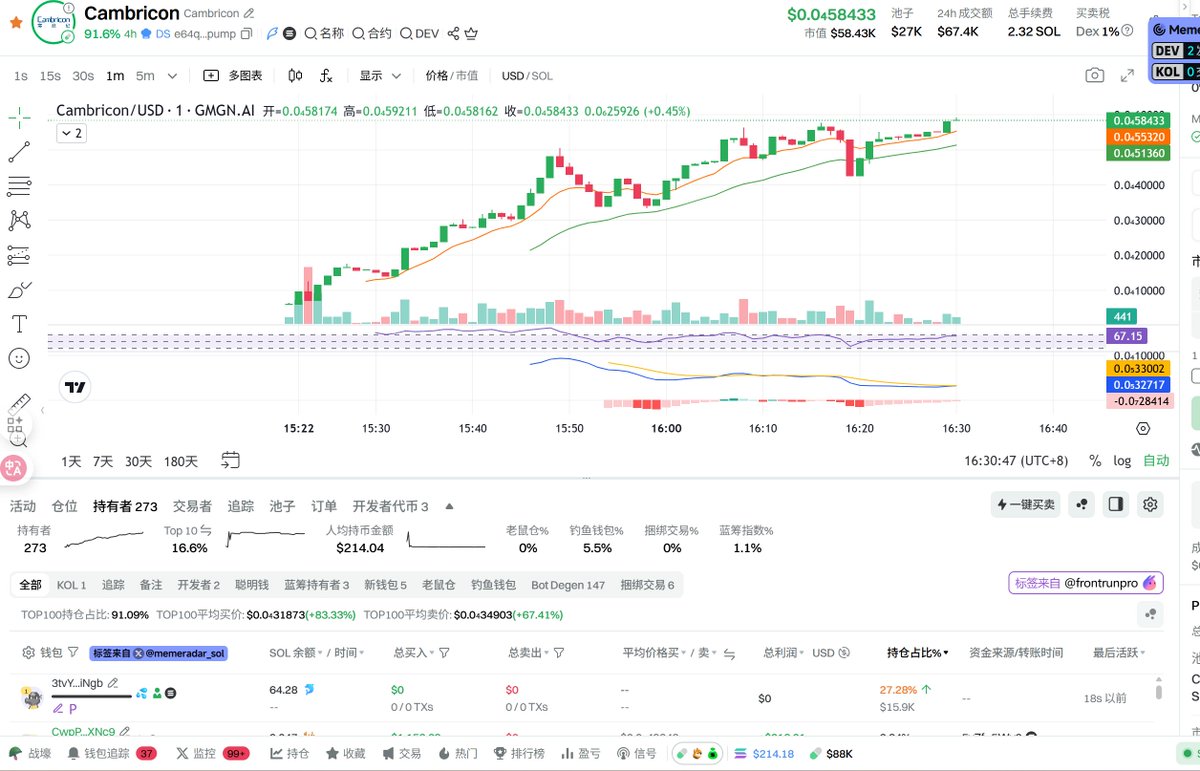Filter holders by KOL 1
This screenshot has height=771, width=1200.
[71, 585]
